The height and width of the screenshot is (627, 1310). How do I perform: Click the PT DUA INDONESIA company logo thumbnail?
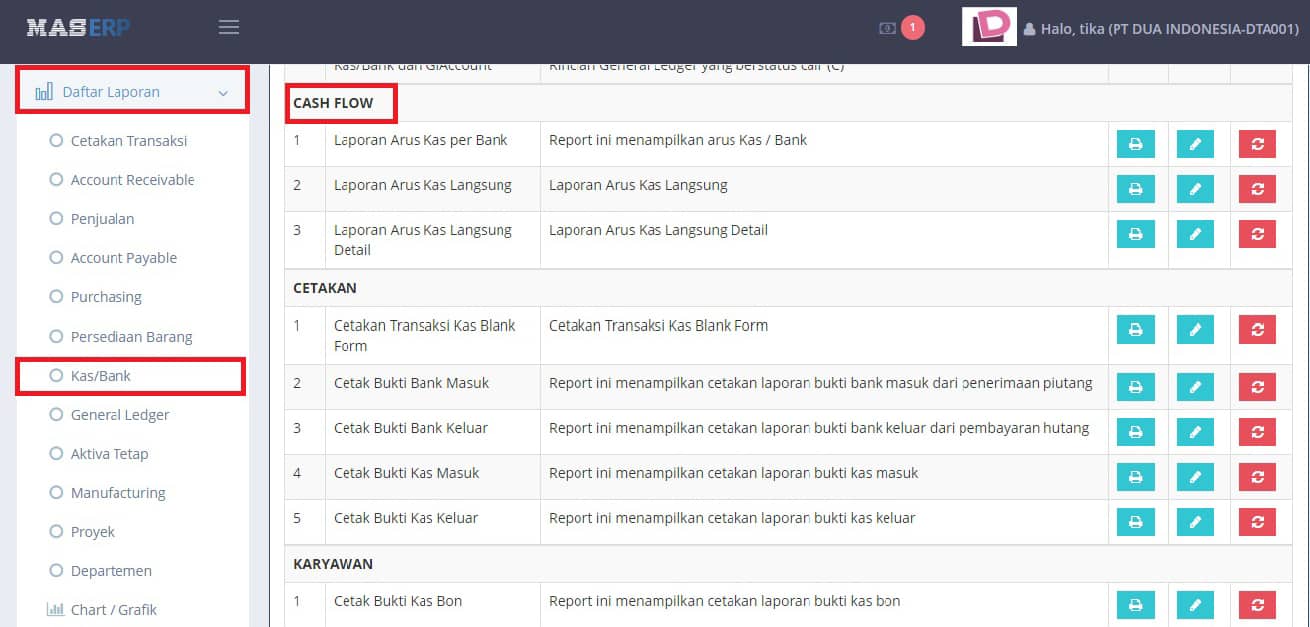click(989, 27)
